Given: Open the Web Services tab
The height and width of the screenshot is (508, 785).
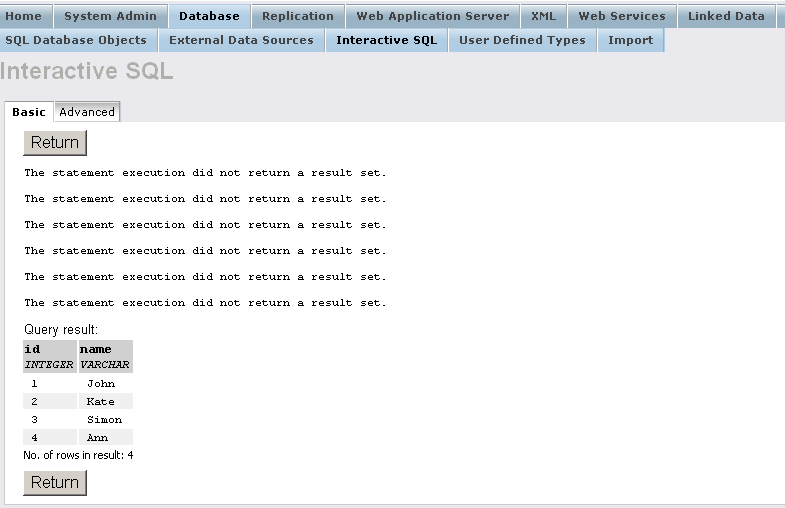Looking at the screenshot, I should pyautogui.click(x=621, y=16).
